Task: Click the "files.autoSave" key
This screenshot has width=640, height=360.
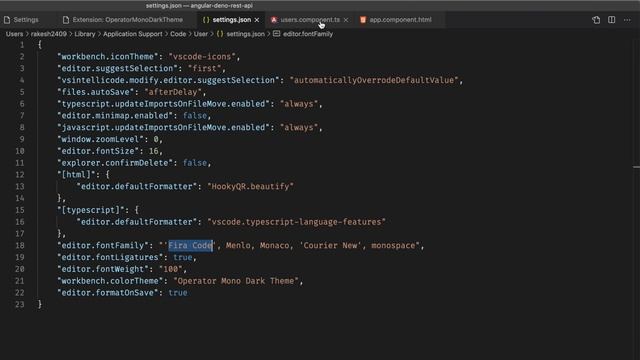Action: click(96, 92)
